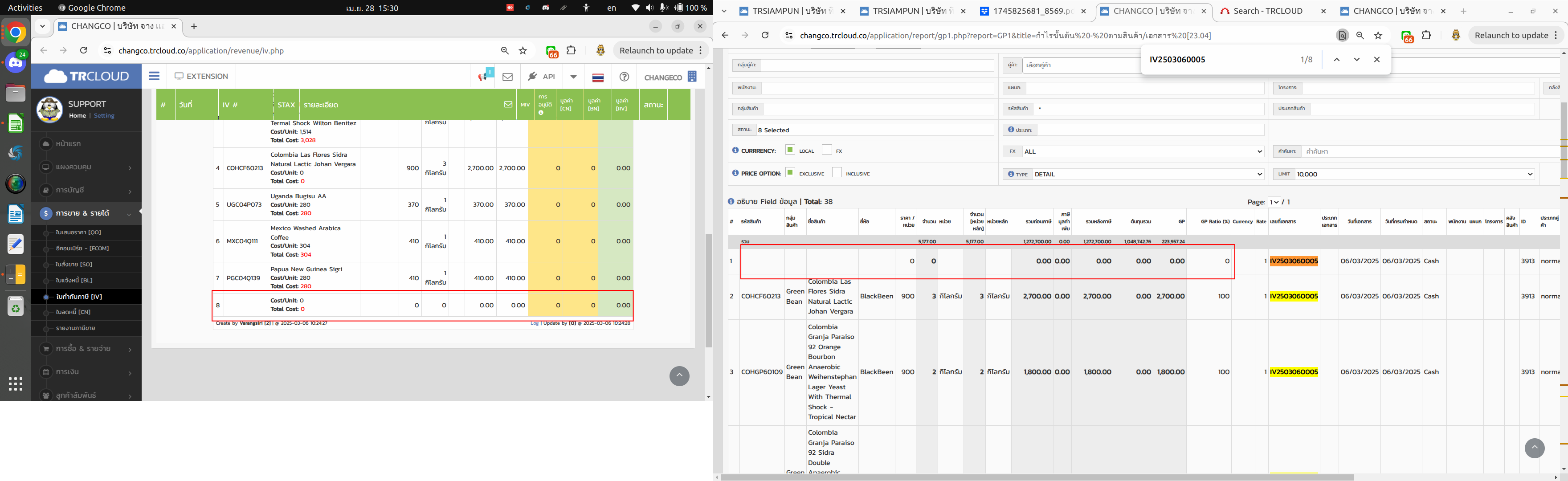Open zoom magnifier in left address bar

point(505,50)
